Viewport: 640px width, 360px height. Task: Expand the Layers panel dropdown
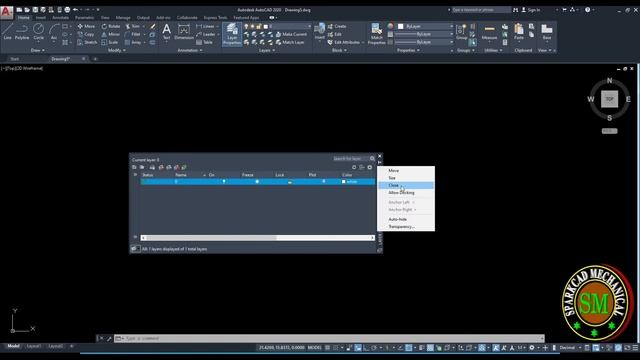267,50
